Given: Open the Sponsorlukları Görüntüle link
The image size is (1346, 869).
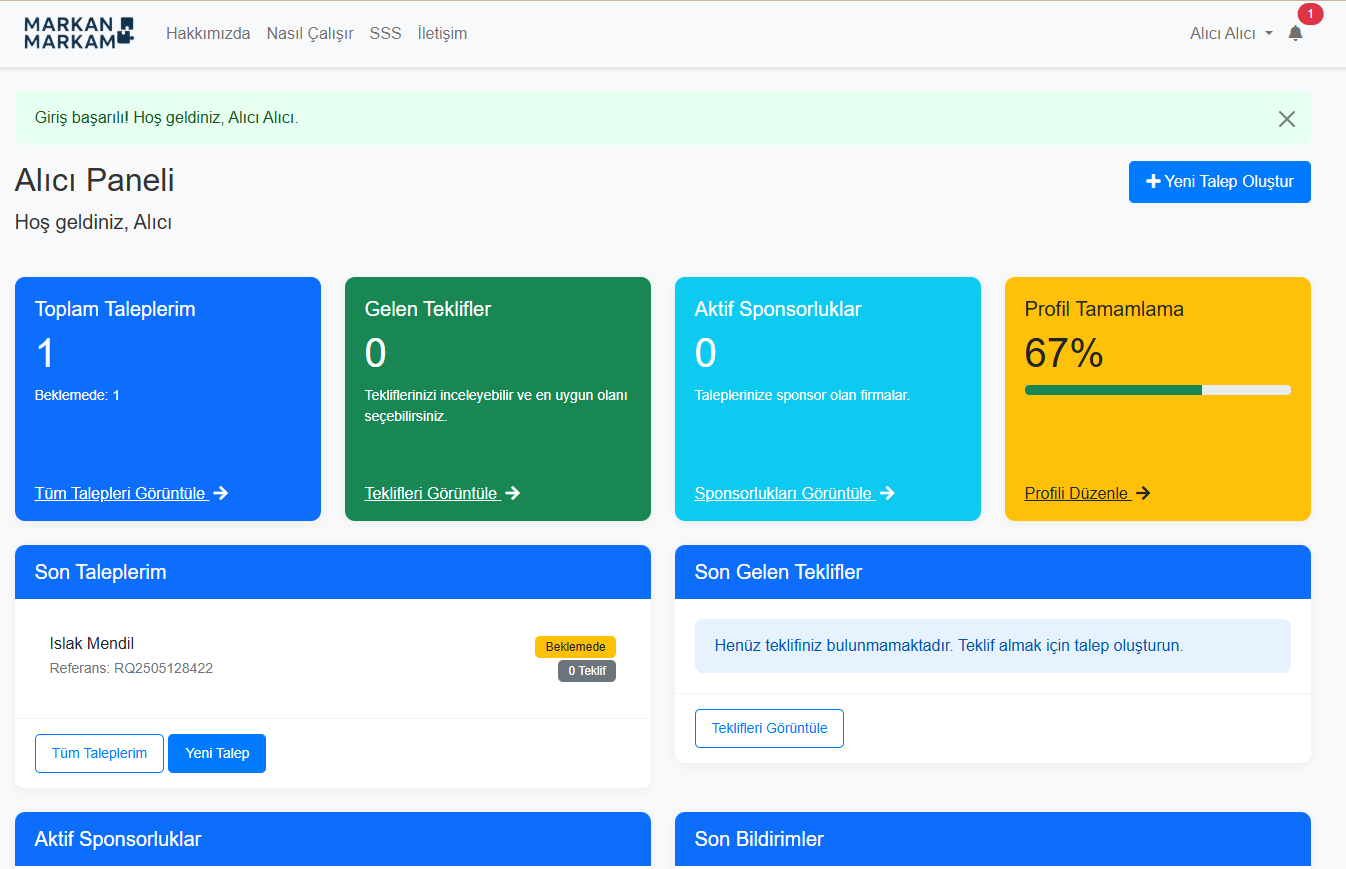Looking at the screenshot, I should pos(794,493).
